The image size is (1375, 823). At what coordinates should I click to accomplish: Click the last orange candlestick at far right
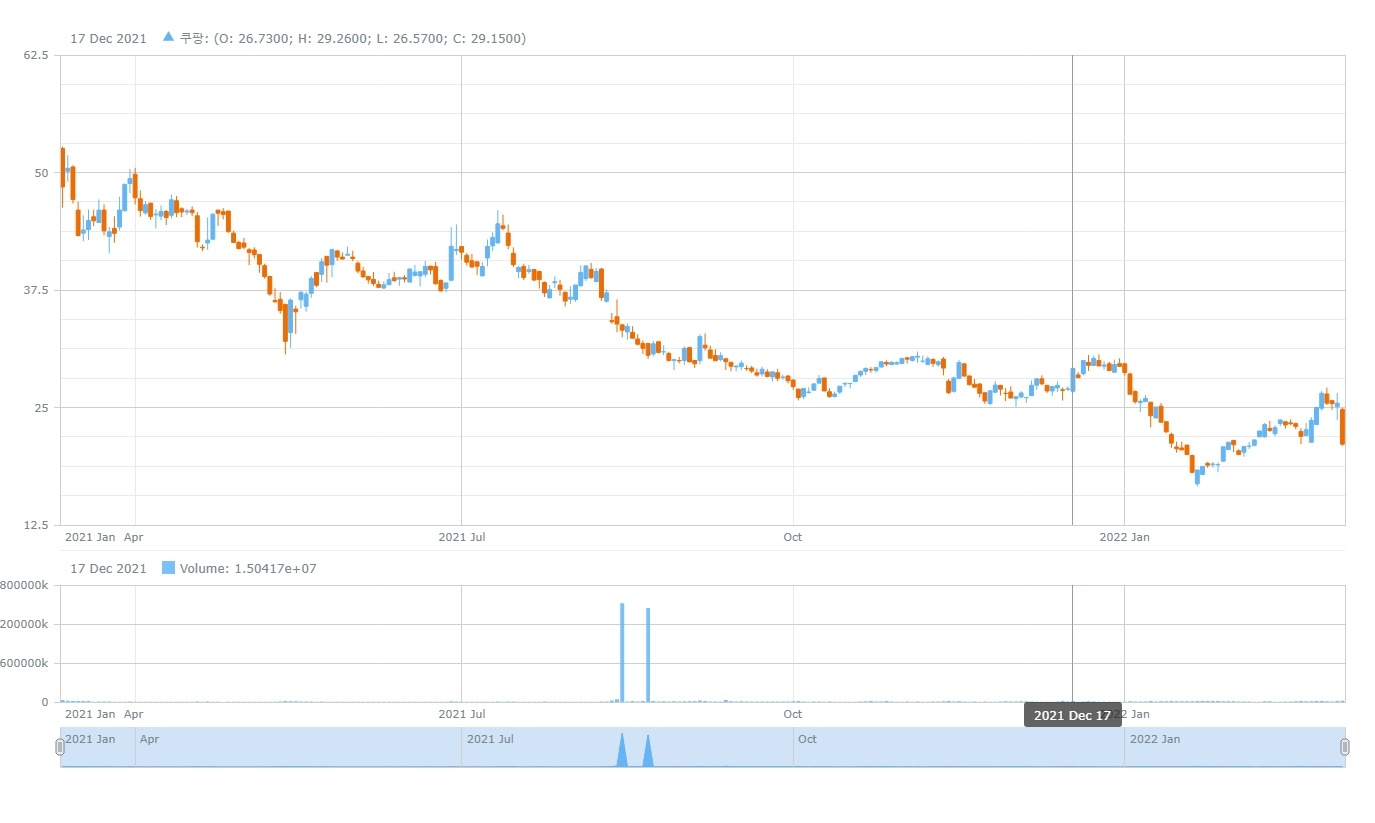pyautogui.click(x=1342, y=427)
